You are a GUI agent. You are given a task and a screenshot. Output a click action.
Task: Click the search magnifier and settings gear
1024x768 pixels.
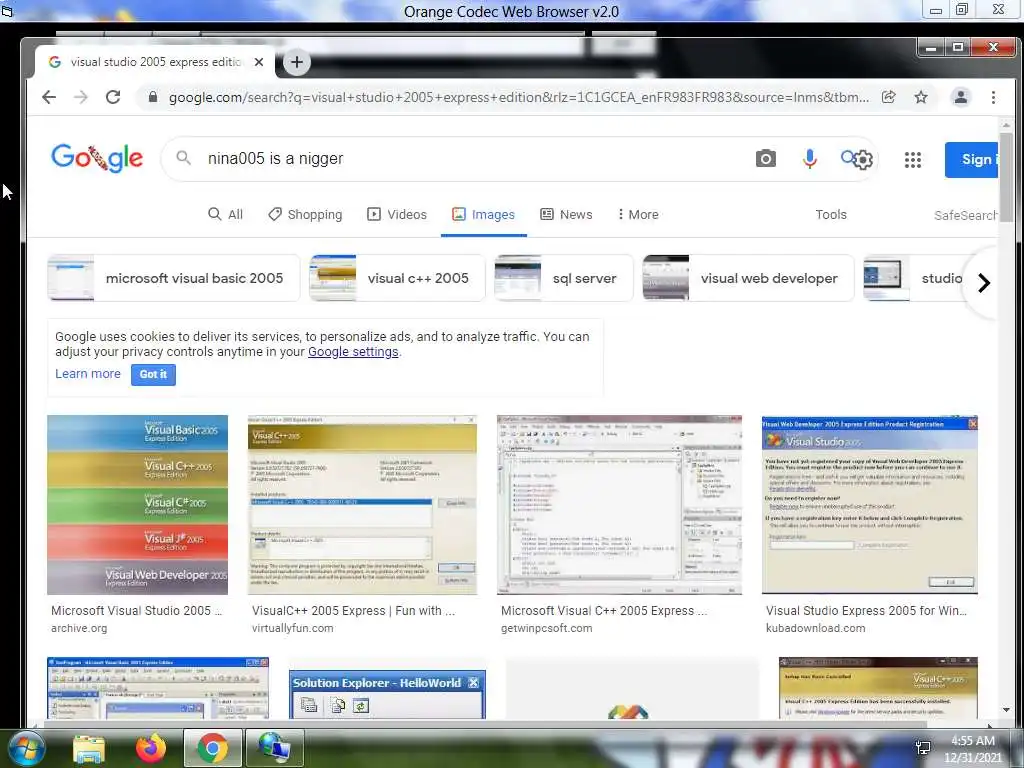[x=857, y=159]
